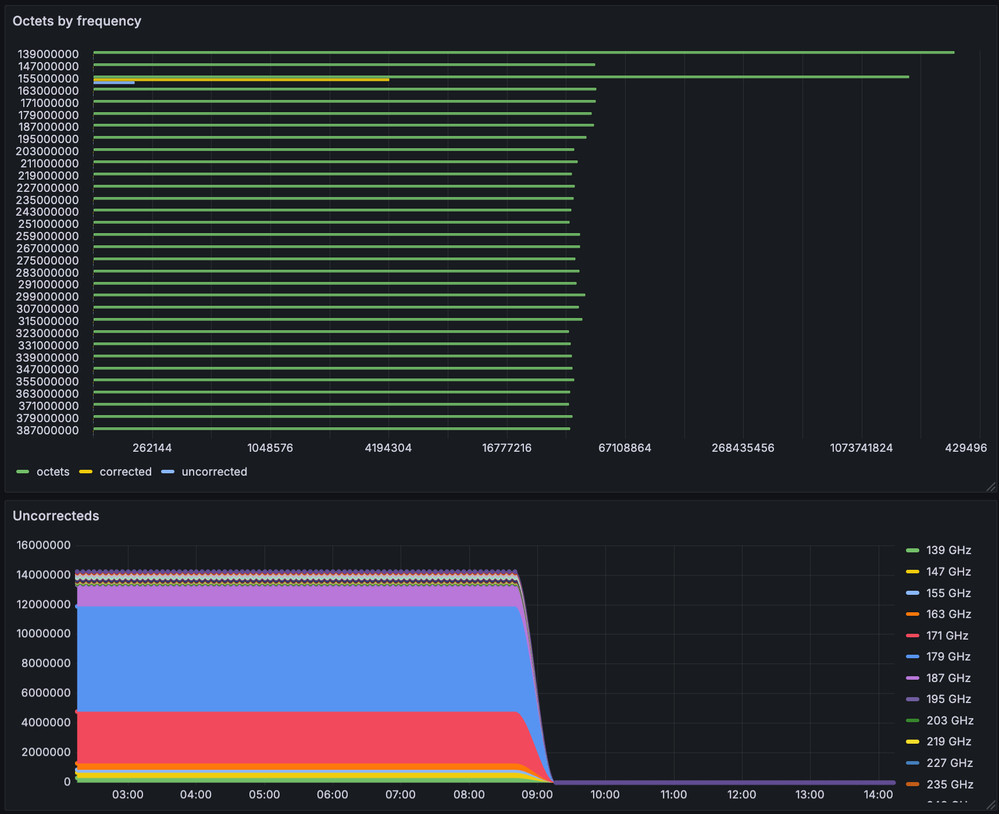Click the blue uncorrected legend color swatch
Viewport: 999px width, 814px height.
click(168, 472)
